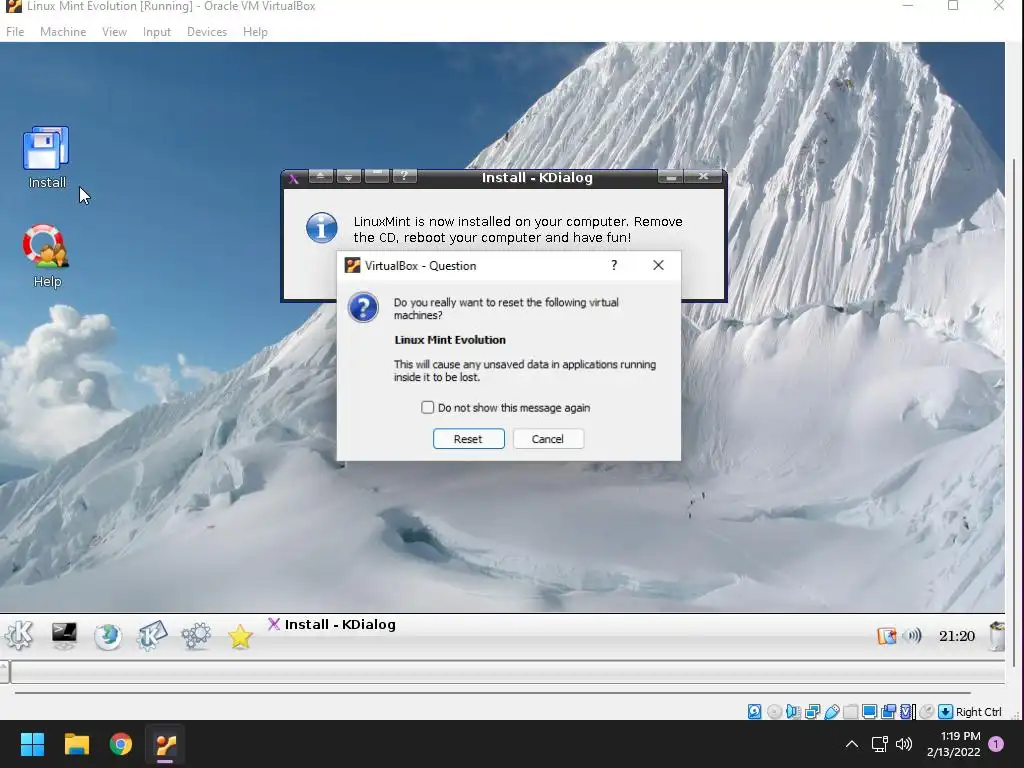Open the KDE K menu launcher
This screenshot has height=768, width=1024.
[x=19, y=635]
